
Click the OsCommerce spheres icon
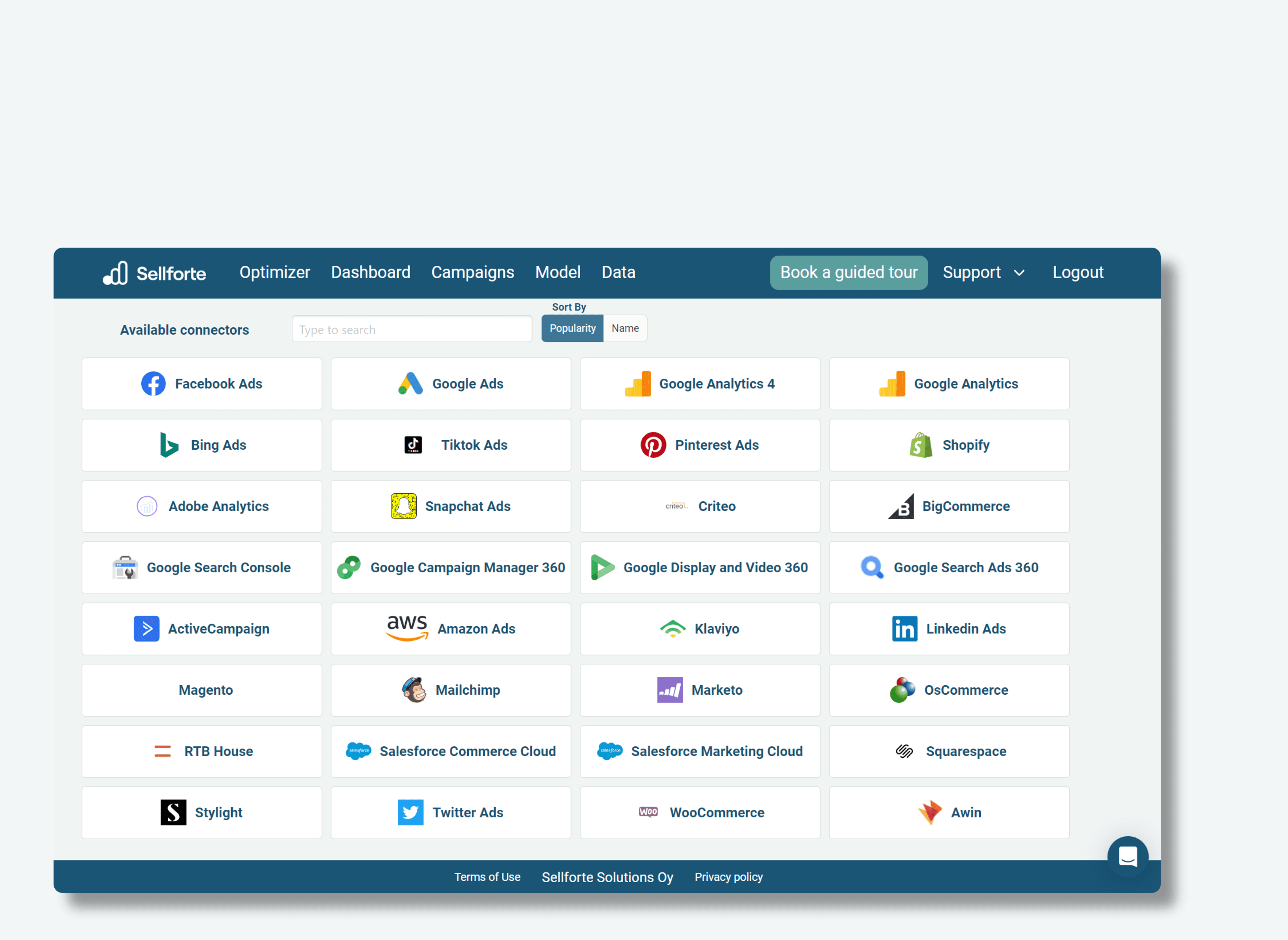pos(902,690)
